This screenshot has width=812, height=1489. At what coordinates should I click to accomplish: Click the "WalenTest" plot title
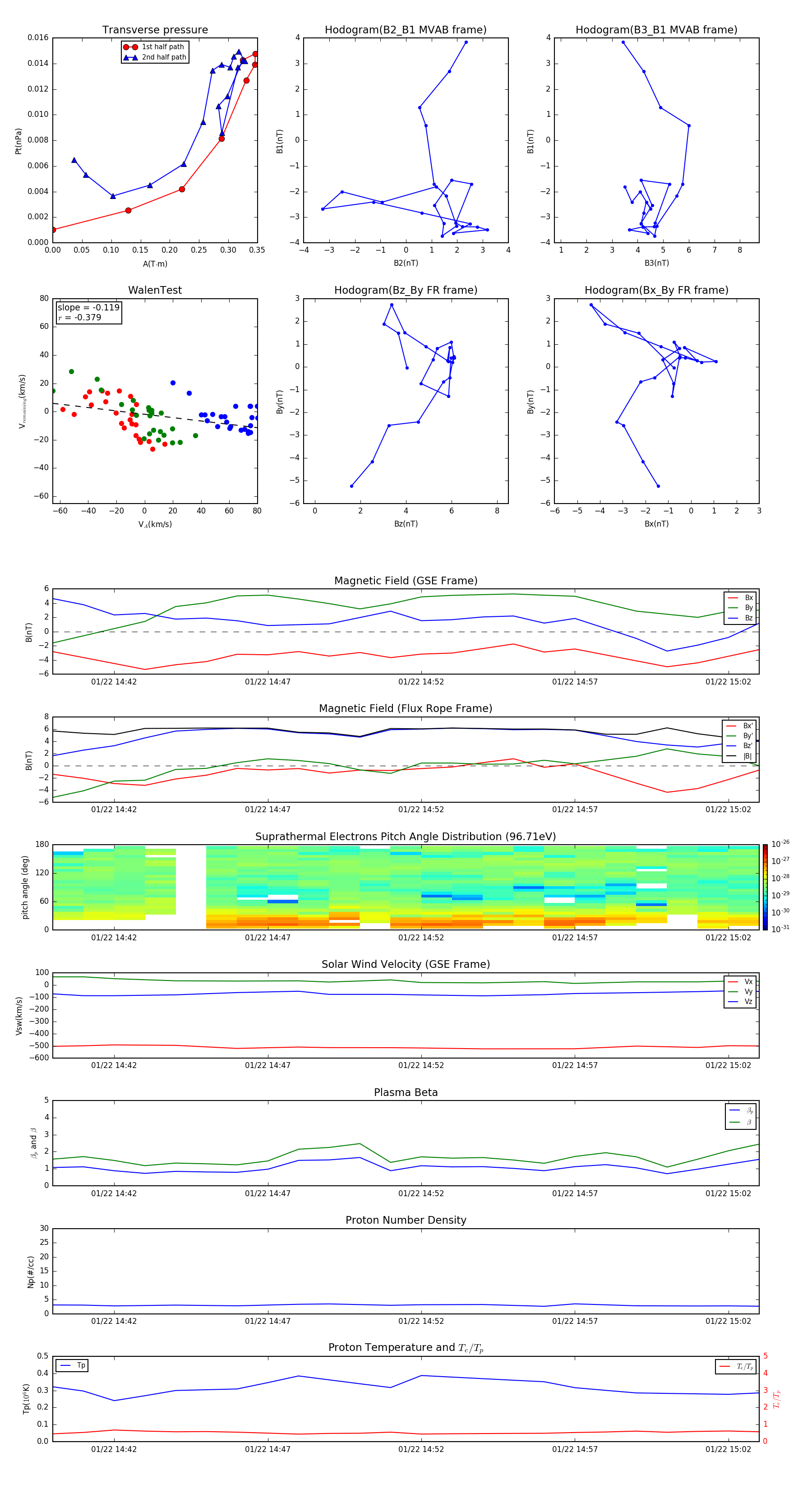pyautogui.click(x=155, y=290)
